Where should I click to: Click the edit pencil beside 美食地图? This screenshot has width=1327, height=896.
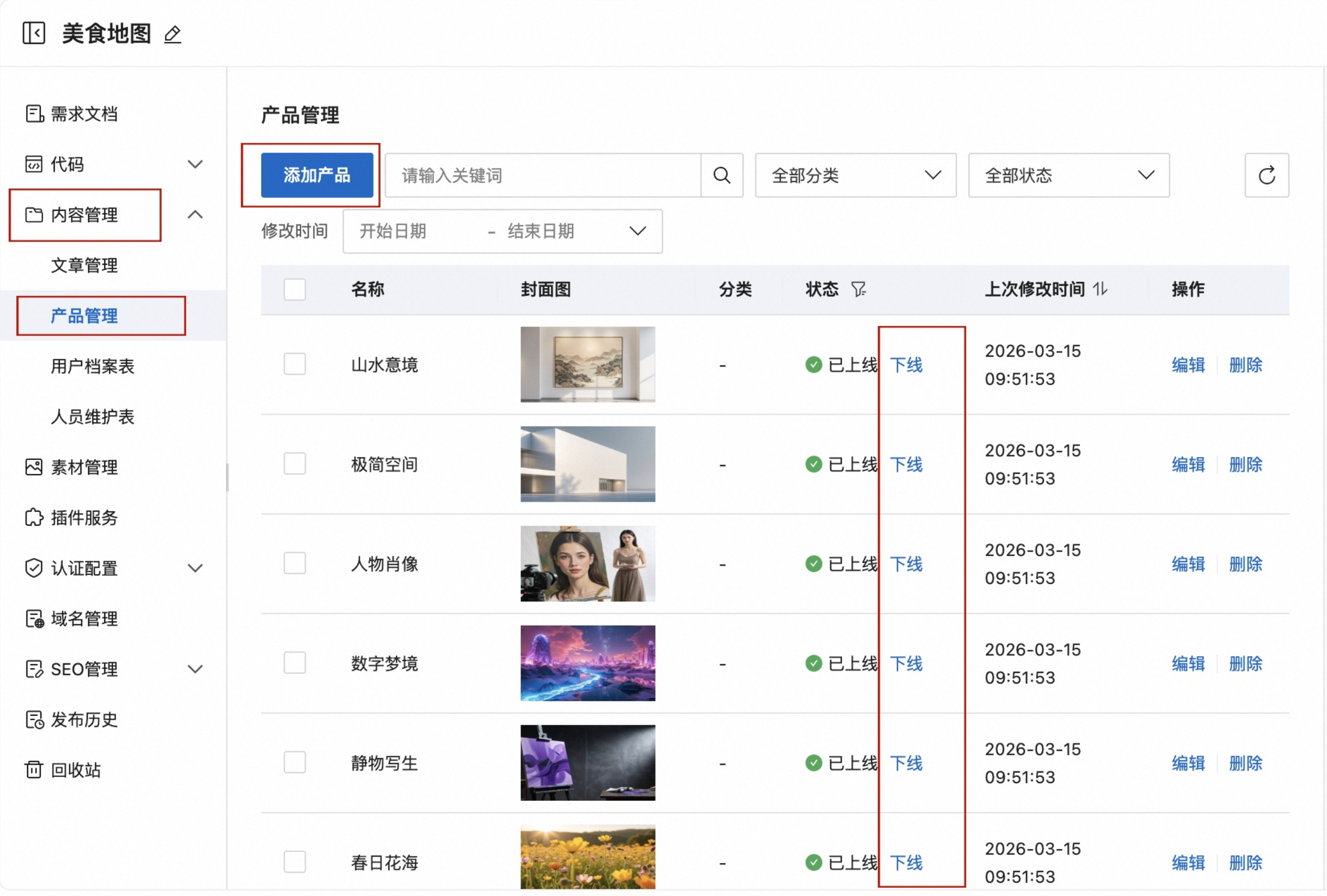click(x=173, y=34)
